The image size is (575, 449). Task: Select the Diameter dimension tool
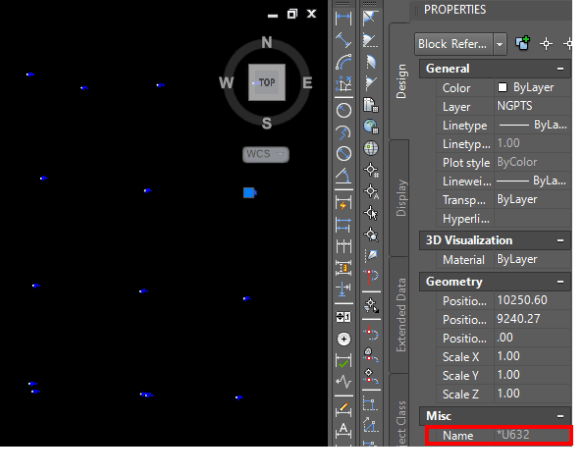[344, 154]
